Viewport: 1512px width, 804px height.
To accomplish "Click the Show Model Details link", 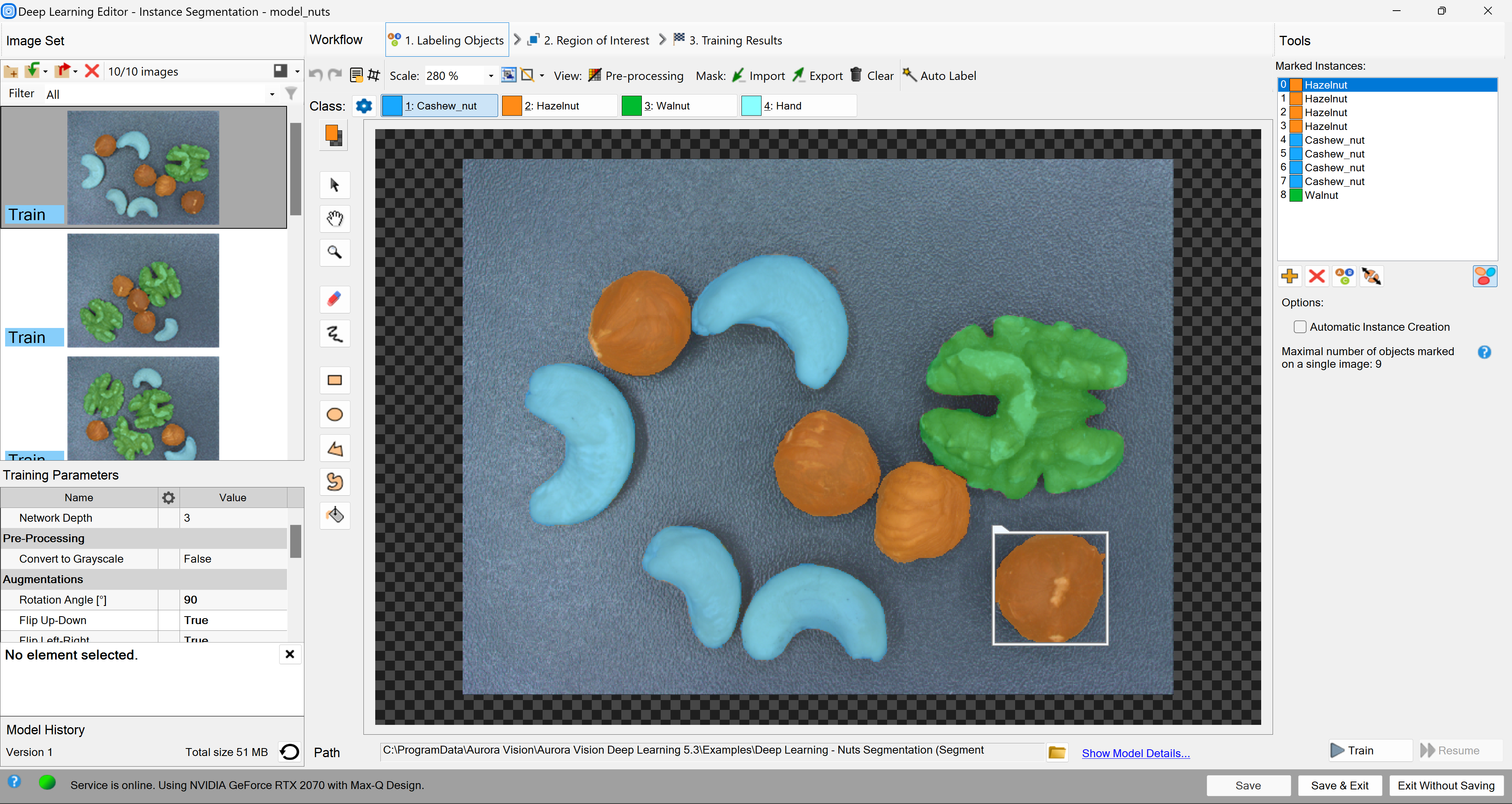I will point(1135,753).
